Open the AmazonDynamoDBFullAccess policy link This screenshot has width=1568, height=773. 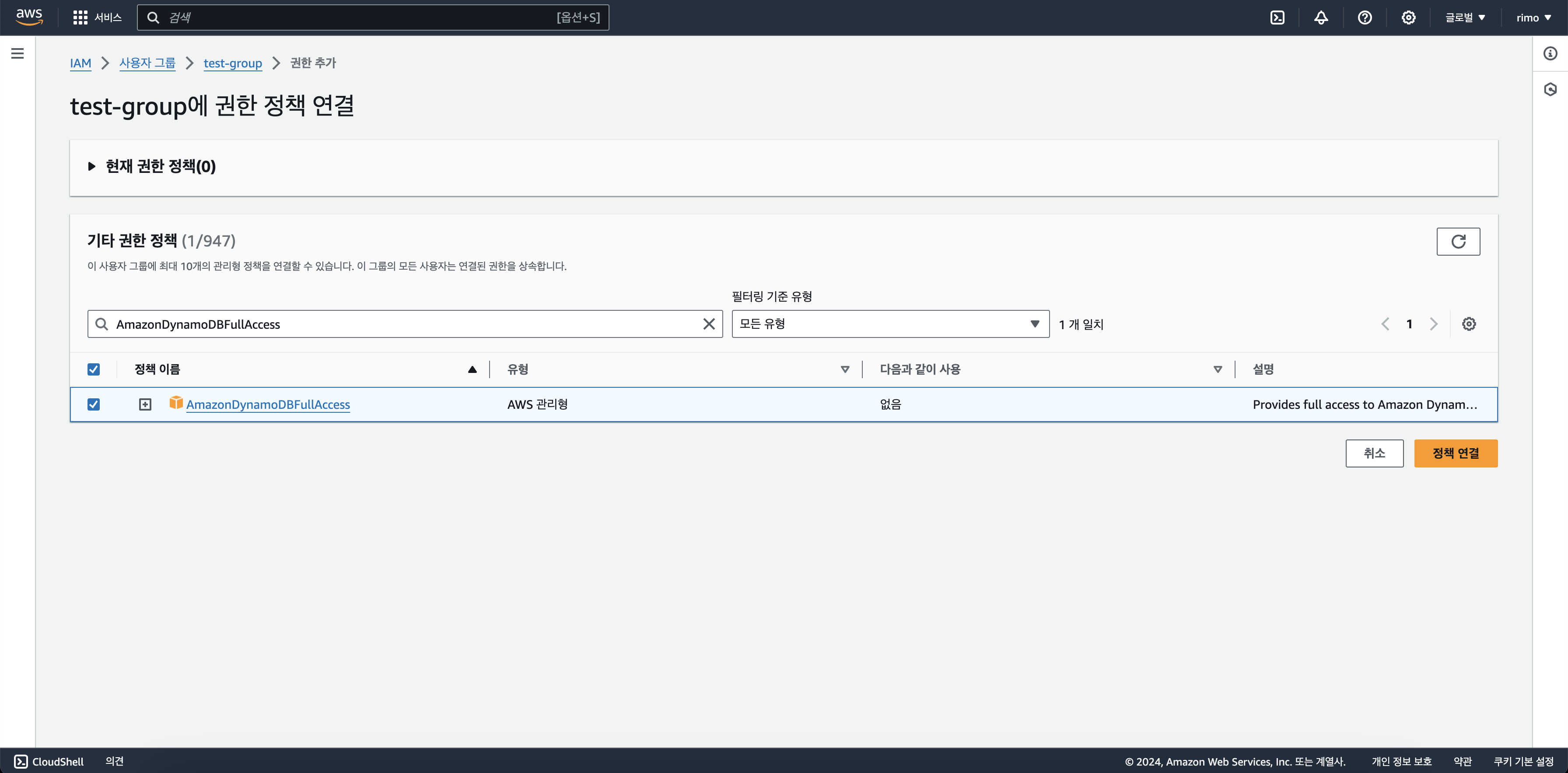click(268, 404)
